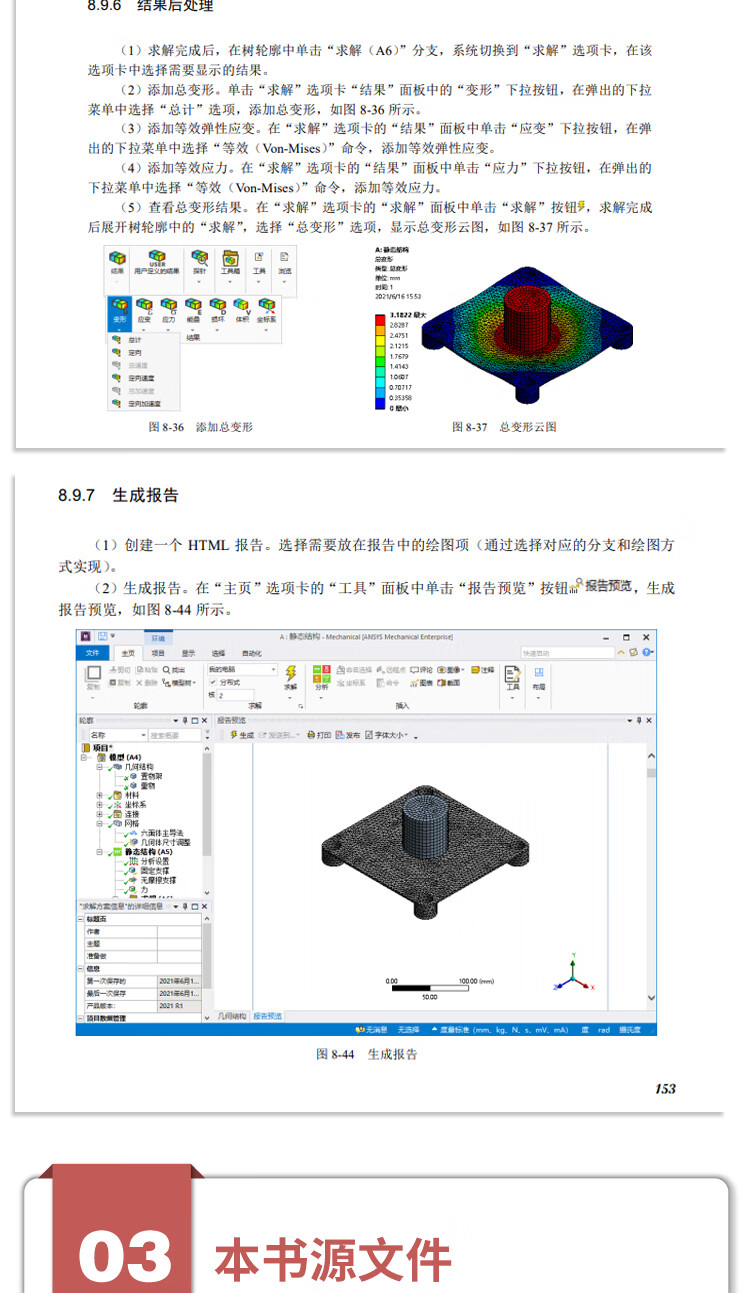Select 固定支撑 in the outline tree
This screenshot has height=1293, width=750.
point(157,871)
